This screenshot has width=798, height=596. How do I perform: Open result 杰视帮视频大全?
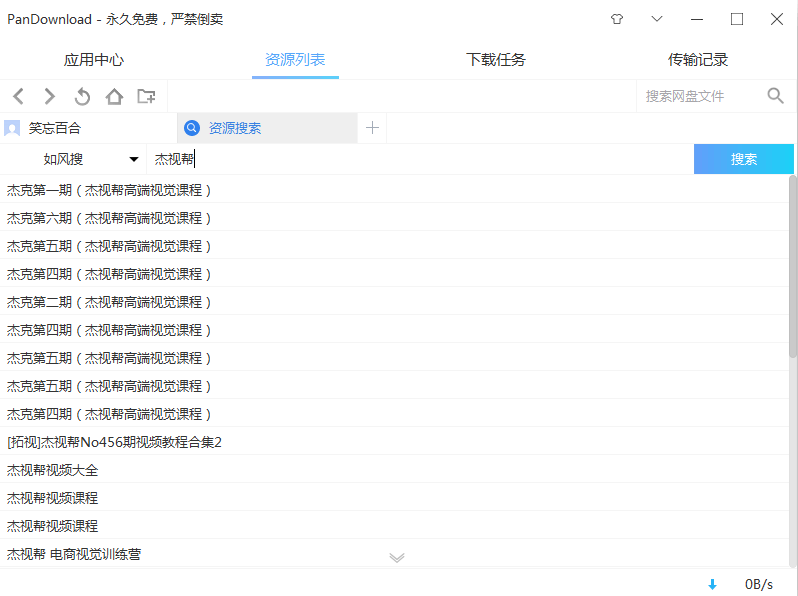tap(394, 470)
